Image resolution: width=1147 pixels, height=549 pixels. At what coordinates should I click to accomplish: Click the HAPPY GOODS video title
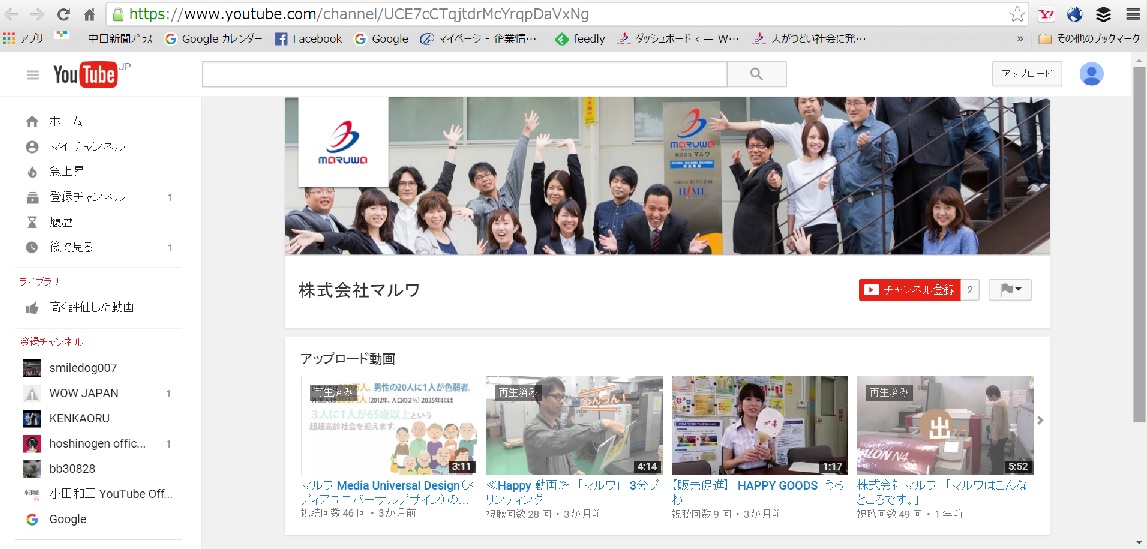click(759, 492)
